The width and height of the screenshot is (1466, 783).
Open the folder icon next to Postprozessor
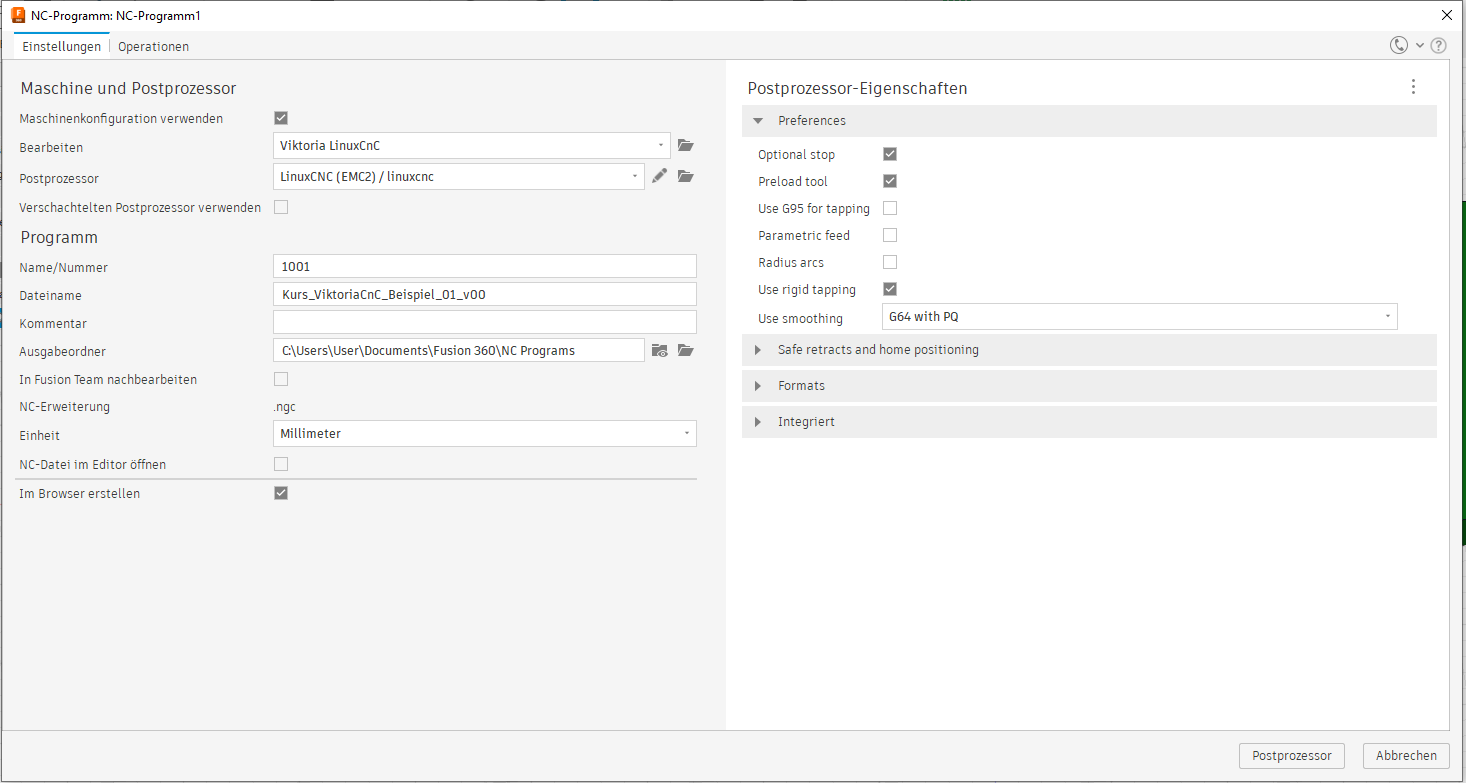[x=685, y=177]
